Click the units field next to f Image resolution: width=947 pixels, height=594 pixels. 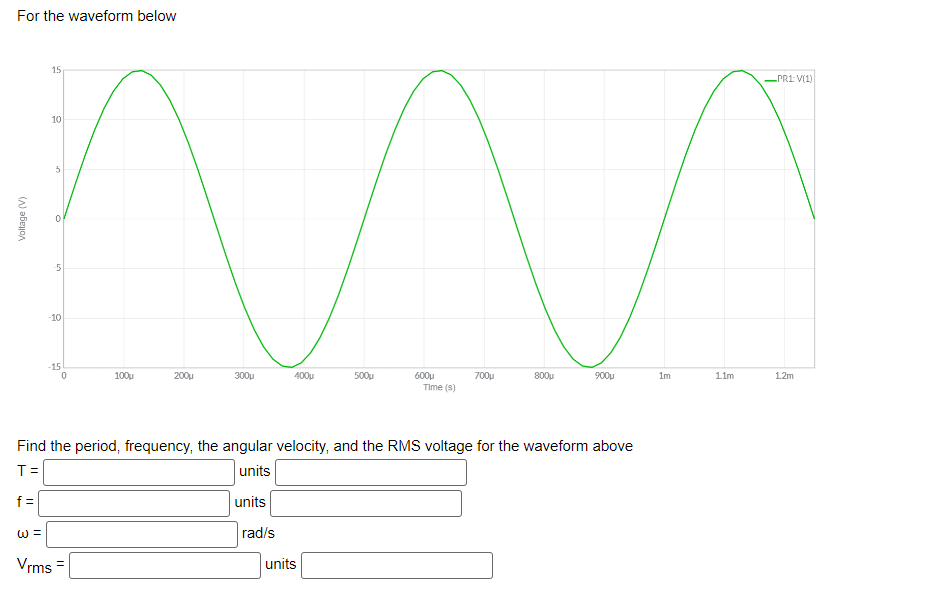click(x=365, y=503)
